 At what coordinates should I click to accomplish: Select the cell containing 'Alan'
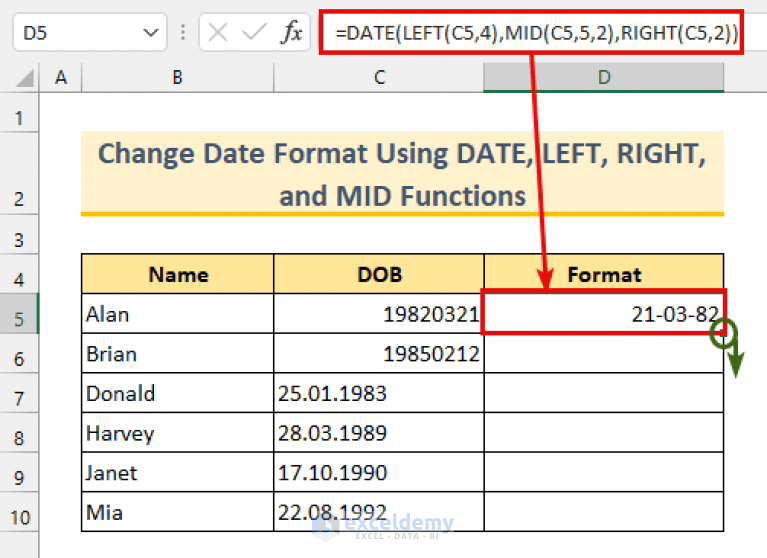pyautogui.click(x=178, y=314)
